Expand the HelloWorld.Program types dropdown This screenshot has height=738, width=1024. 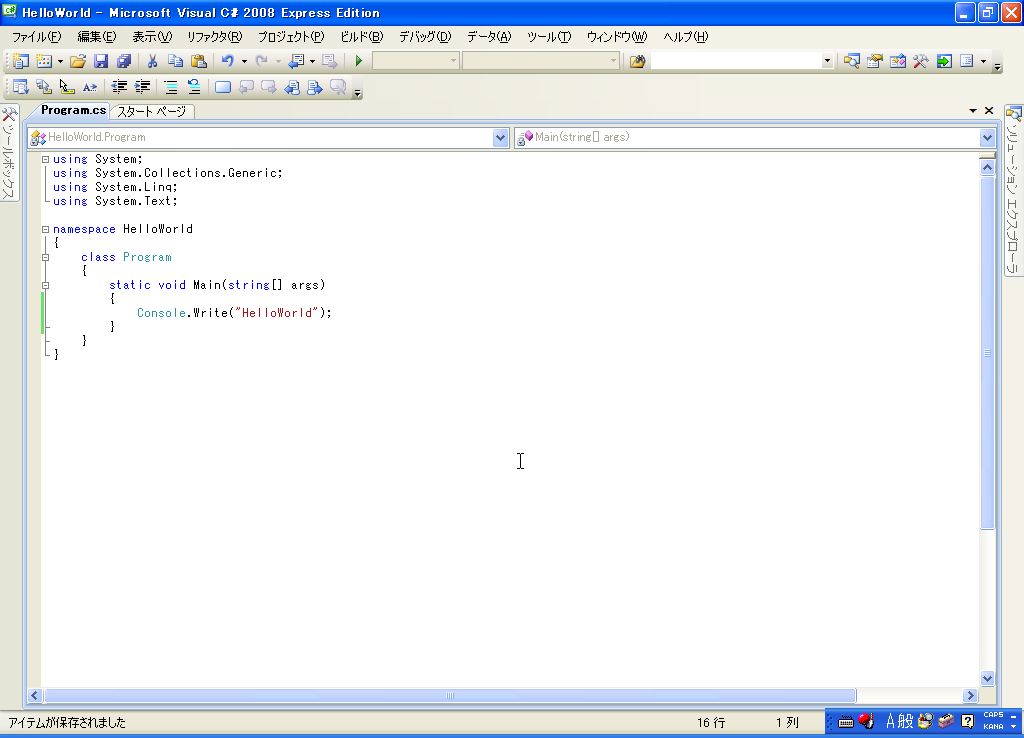(x=500, y=137)
